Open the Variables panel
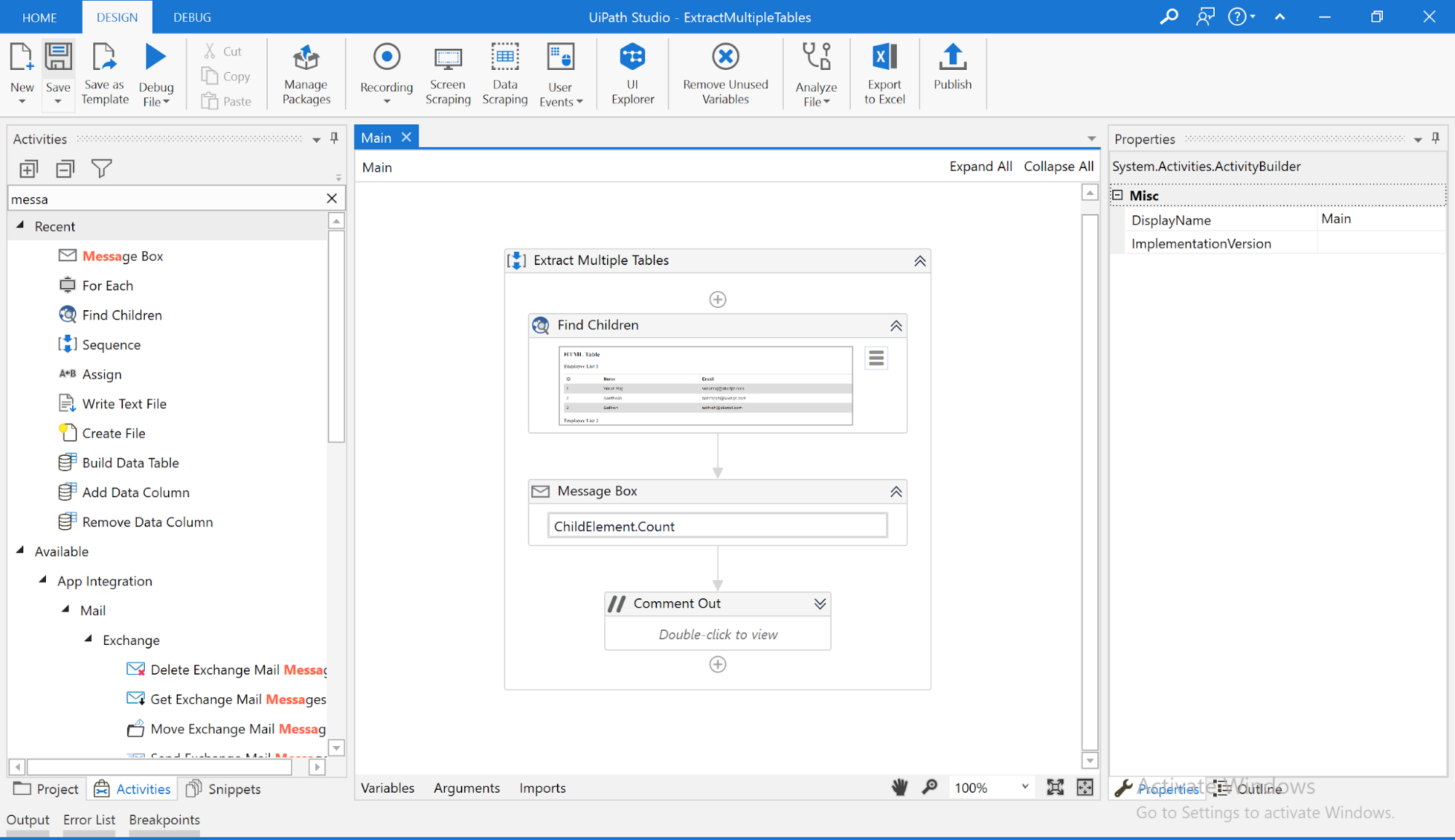1455x840 pixels. [387, 788]
